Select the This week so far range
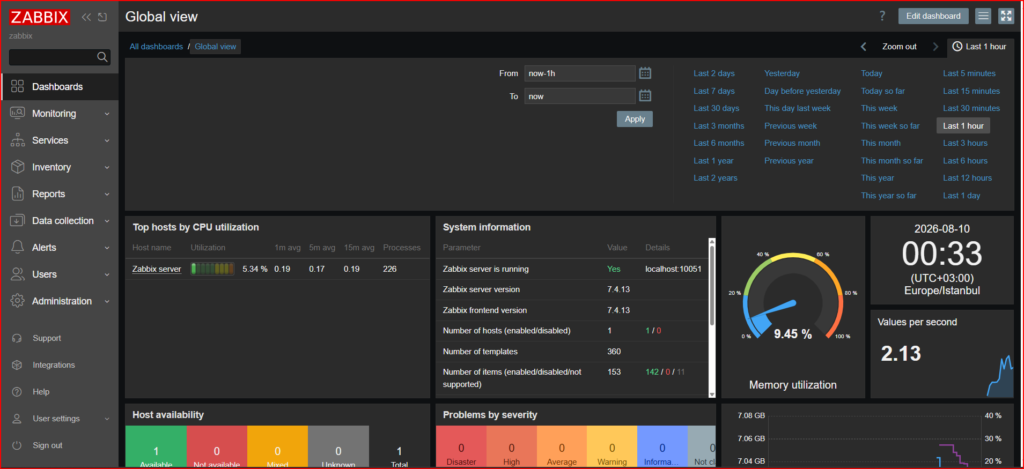This screenshot has height=469, width=1024. click(x=890, y=125)
